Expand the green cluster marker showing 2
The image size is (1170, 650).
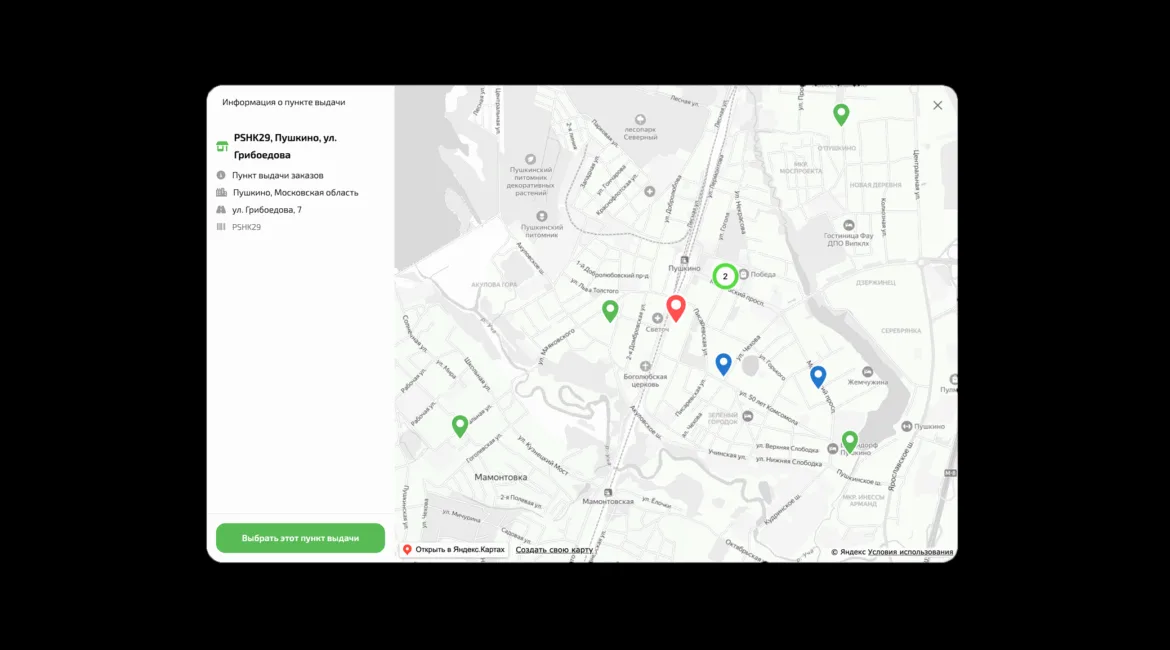click(725, 276)
